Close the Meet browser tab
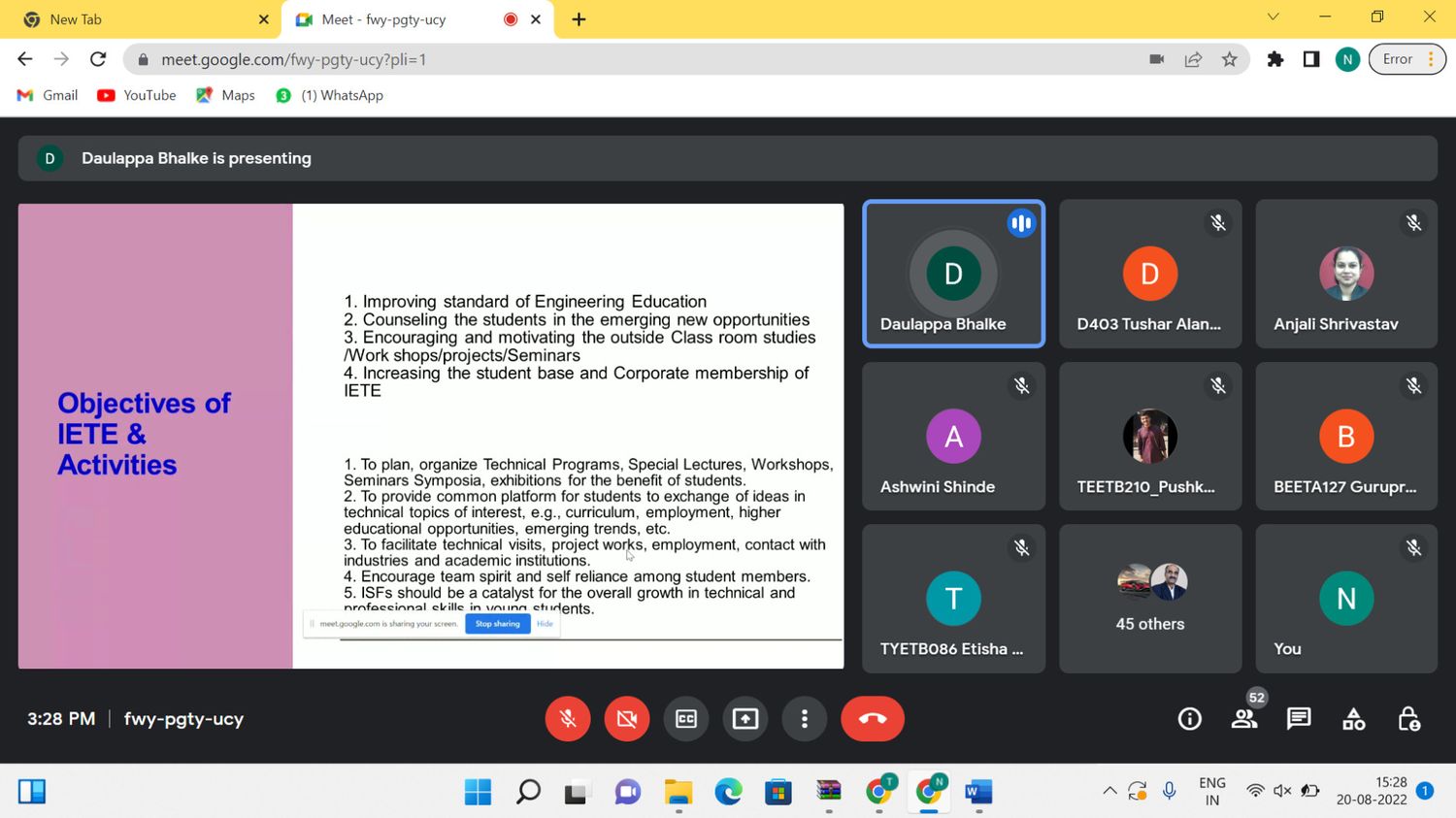 pos(536,19)
